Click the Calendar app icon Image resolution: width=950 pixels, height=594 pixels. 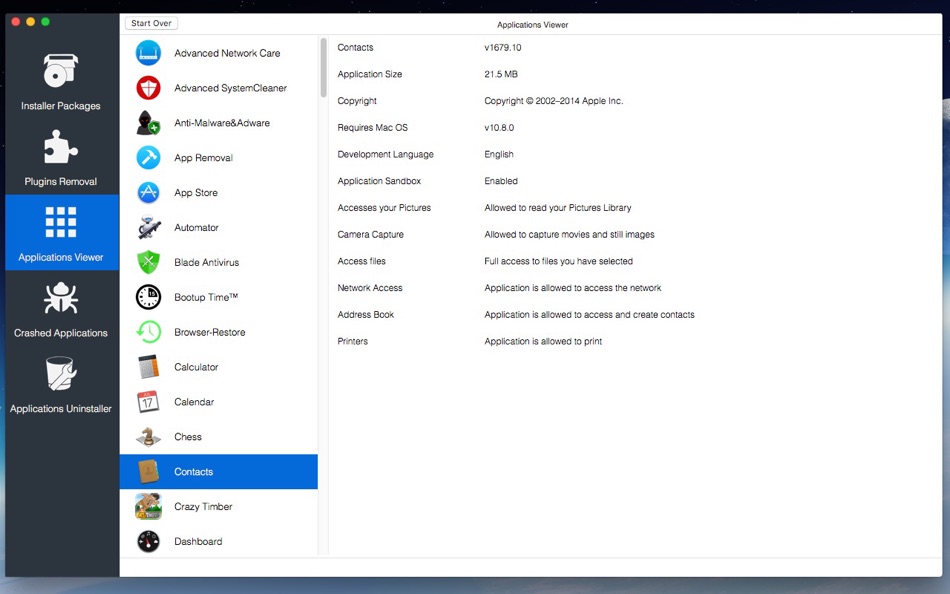point(148,402)
